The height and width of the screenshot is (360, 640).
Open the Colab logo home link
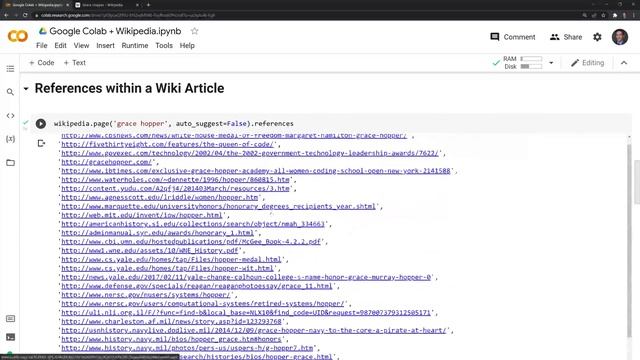pos(18,36)
